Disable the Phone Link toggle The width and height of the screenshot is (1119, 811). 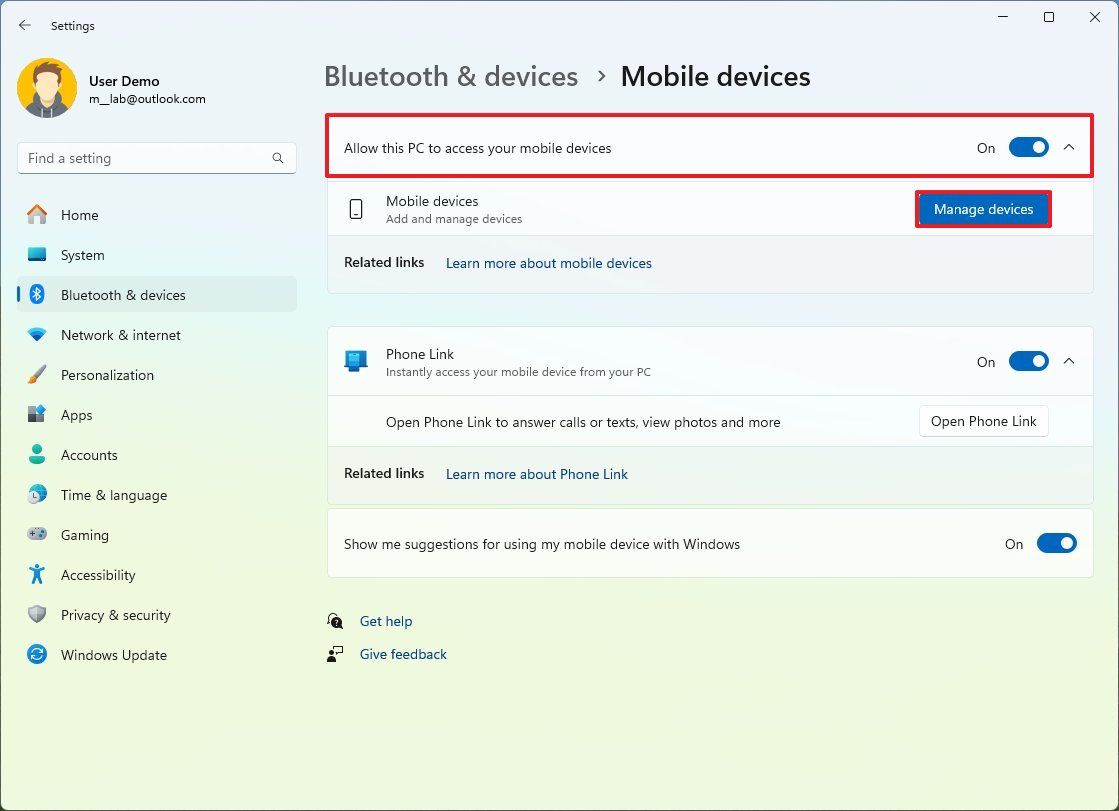click(1028, 361)
